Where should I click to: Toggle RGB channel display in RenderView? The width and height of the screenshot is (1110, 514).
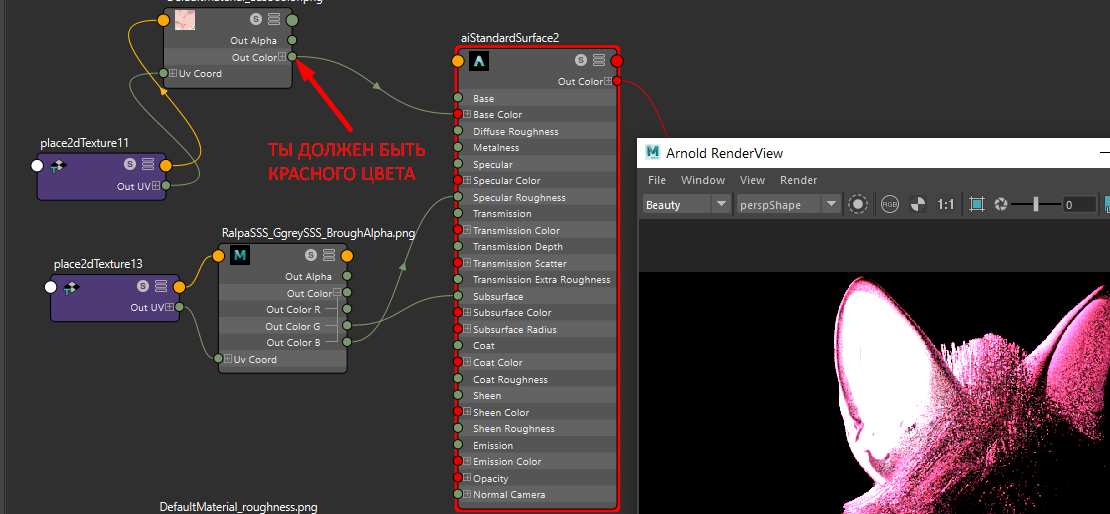click(890, 205)
